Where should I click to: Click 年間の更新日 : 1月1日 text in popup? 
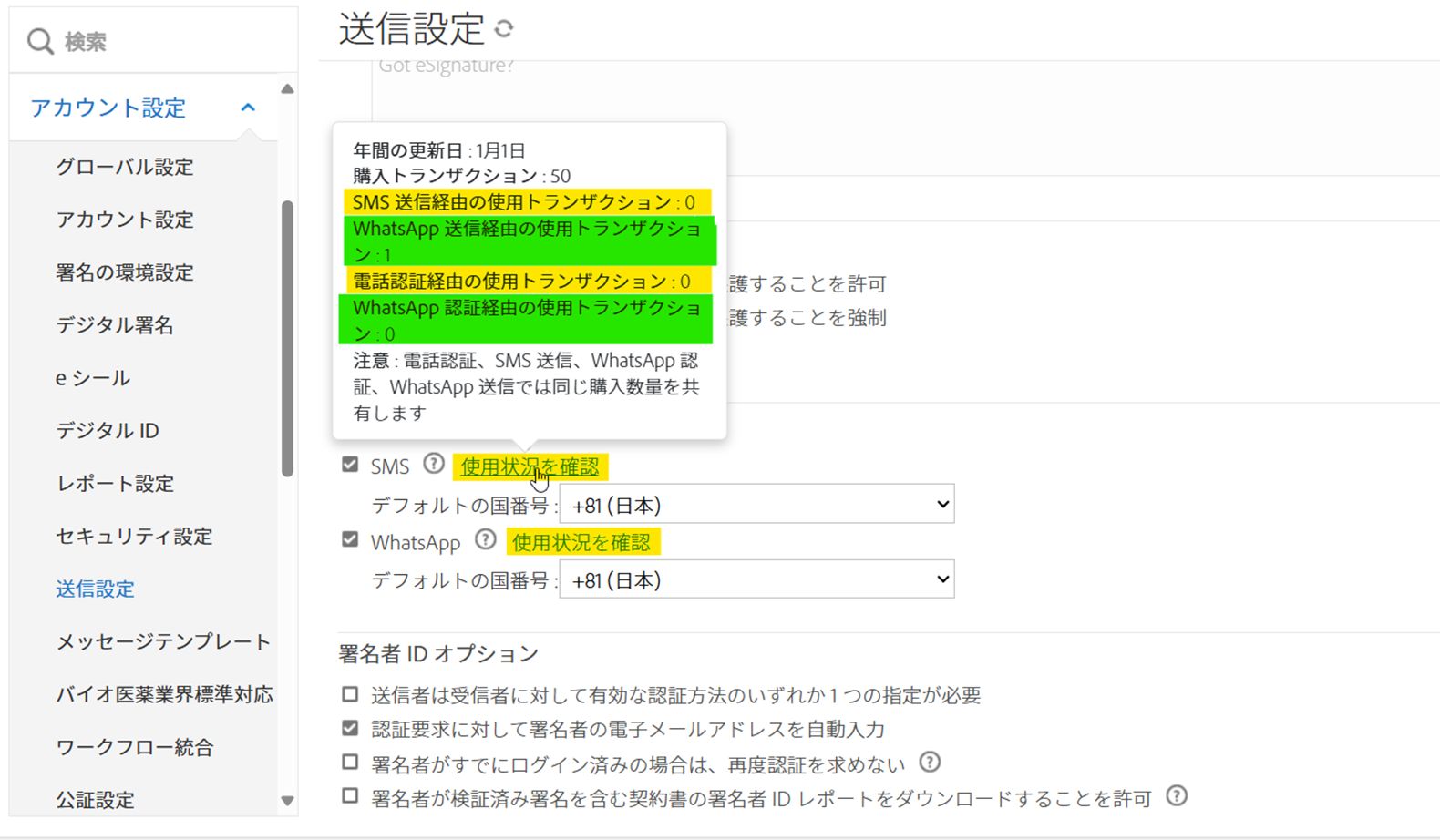tap(439, 150)
